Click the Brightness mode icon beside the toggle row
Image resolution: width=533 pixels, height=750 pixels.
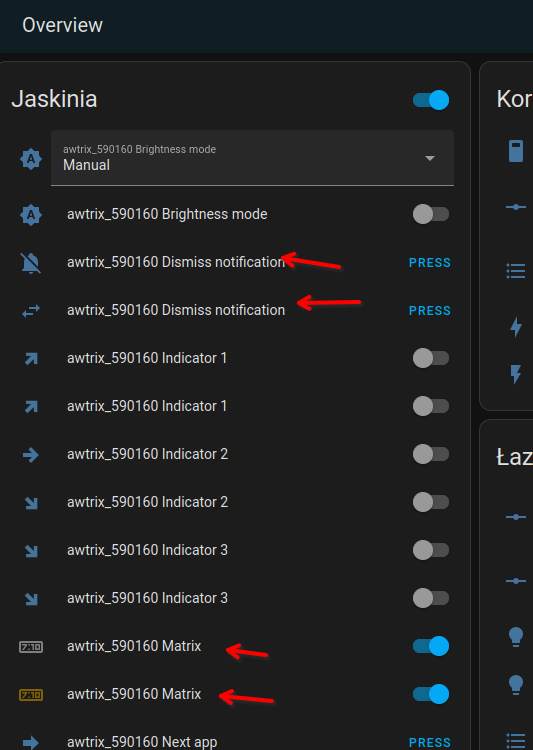pos(31,215)
